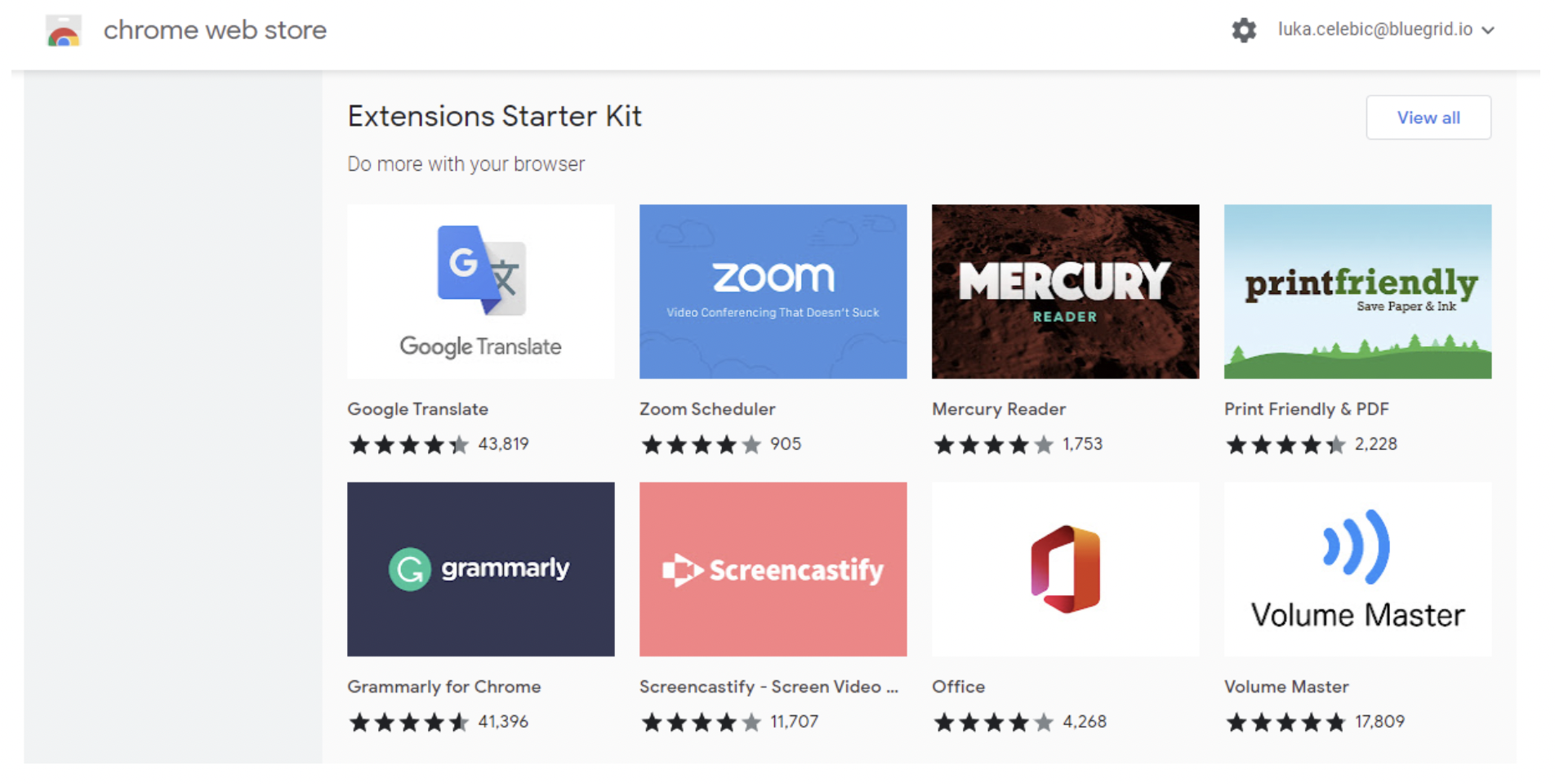Open the settings gear icon
This screenshot has width=1555, height=784.
(x=1243, y=30)
